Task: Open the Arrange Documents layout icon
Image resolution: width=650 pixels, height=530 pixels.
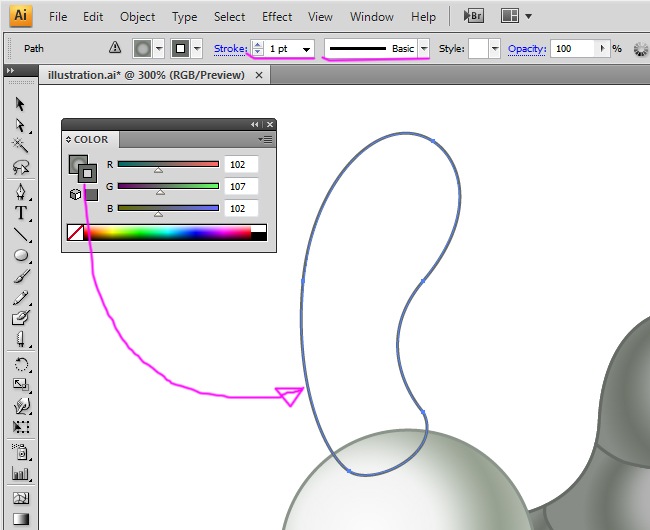Action: coord(509,16)
